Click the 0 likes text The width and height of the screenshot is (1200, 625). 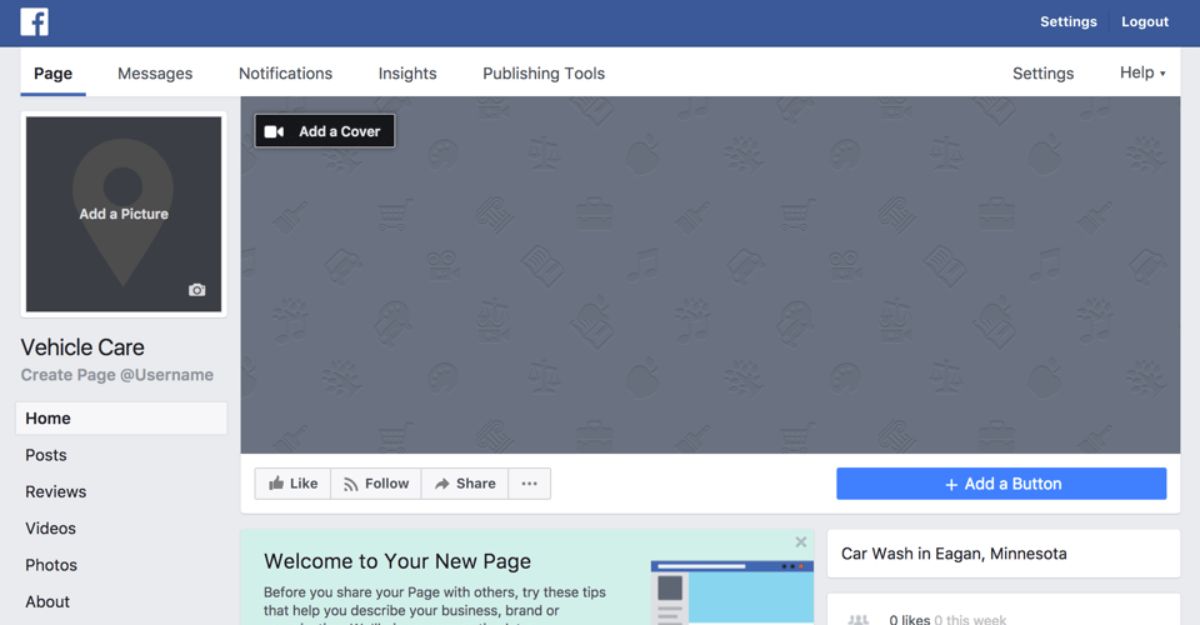[x=910, y=620]
